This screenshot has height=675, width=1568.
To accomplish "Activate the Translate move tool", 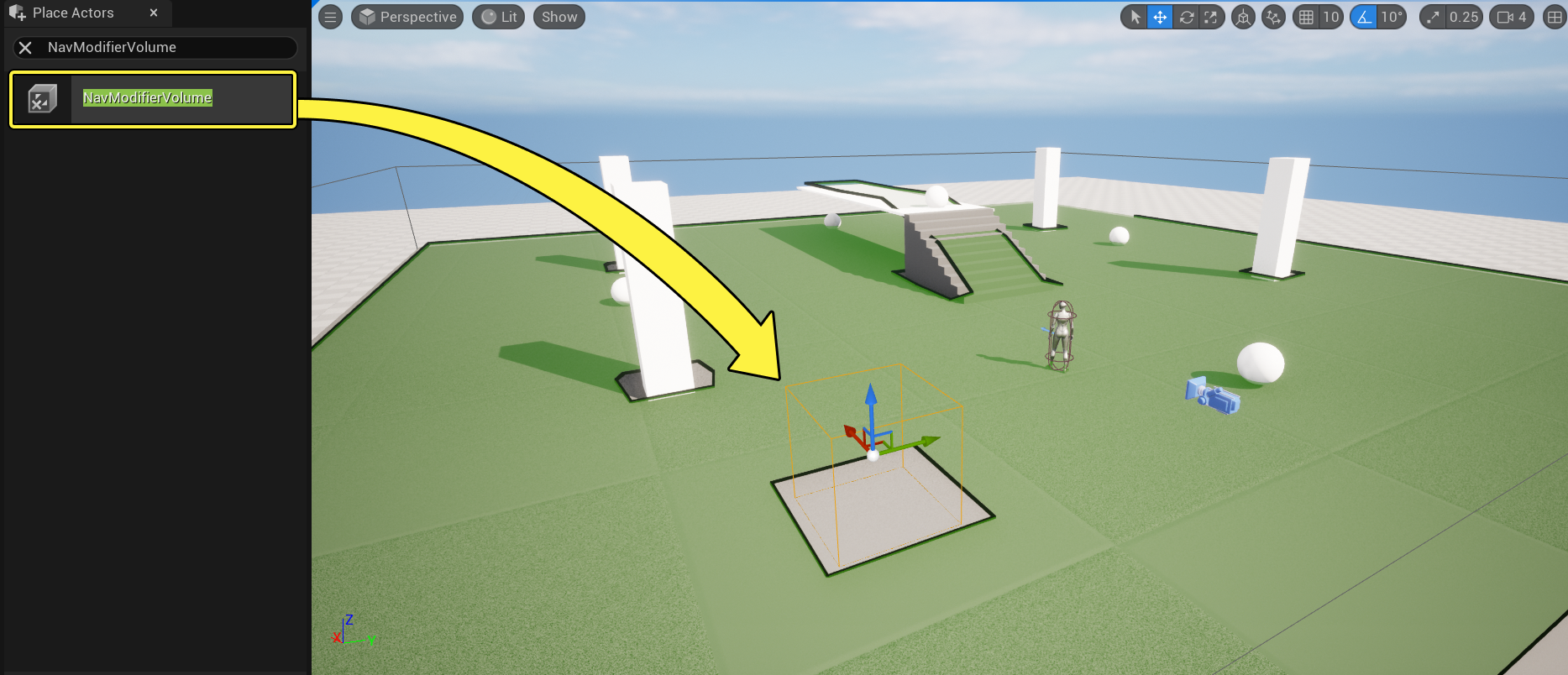I will (x=1160, y=17).
